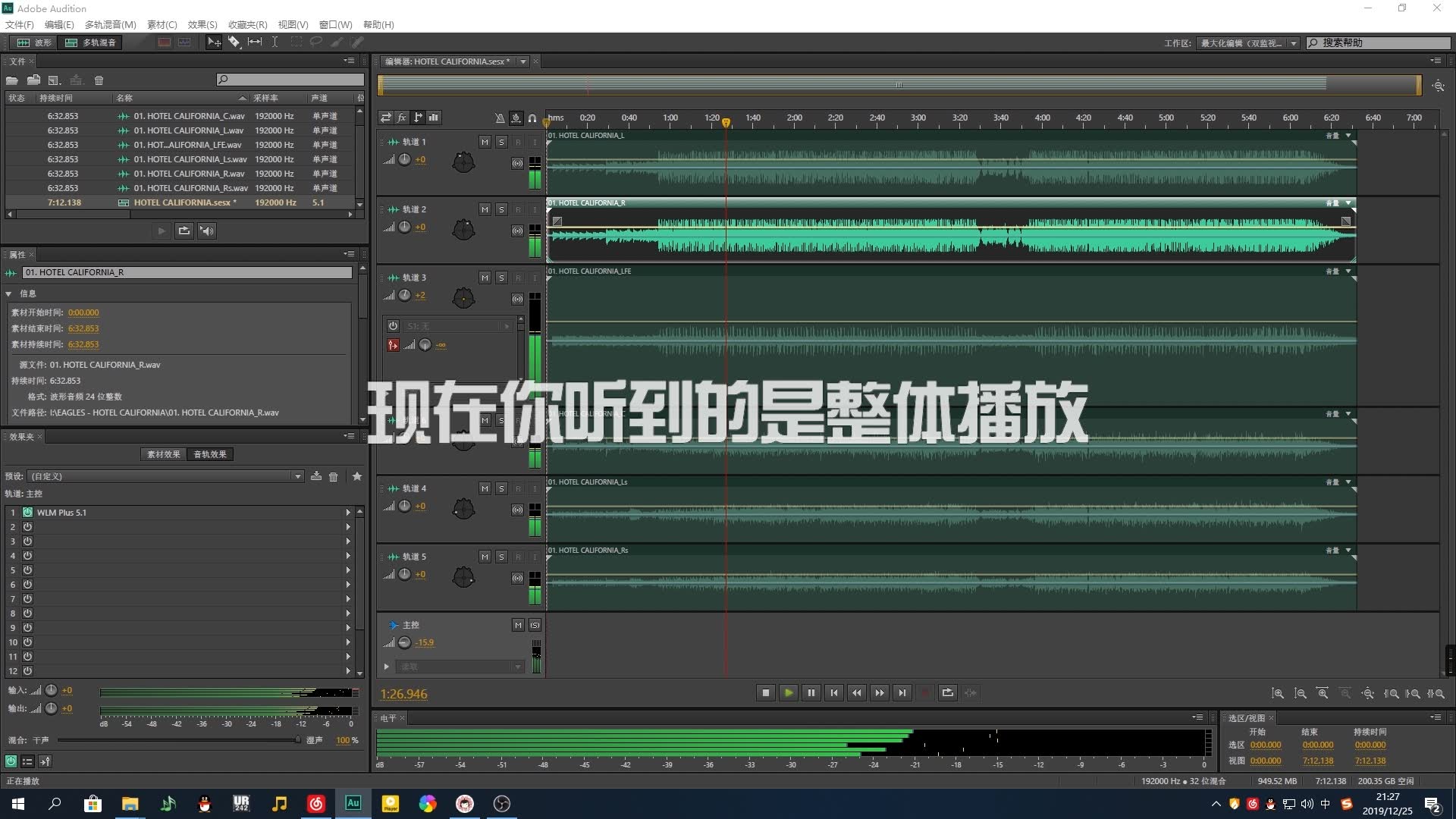Toggle the metronome icon
Viewport: 1456px width, 819px height.
(x=499, y=118)
